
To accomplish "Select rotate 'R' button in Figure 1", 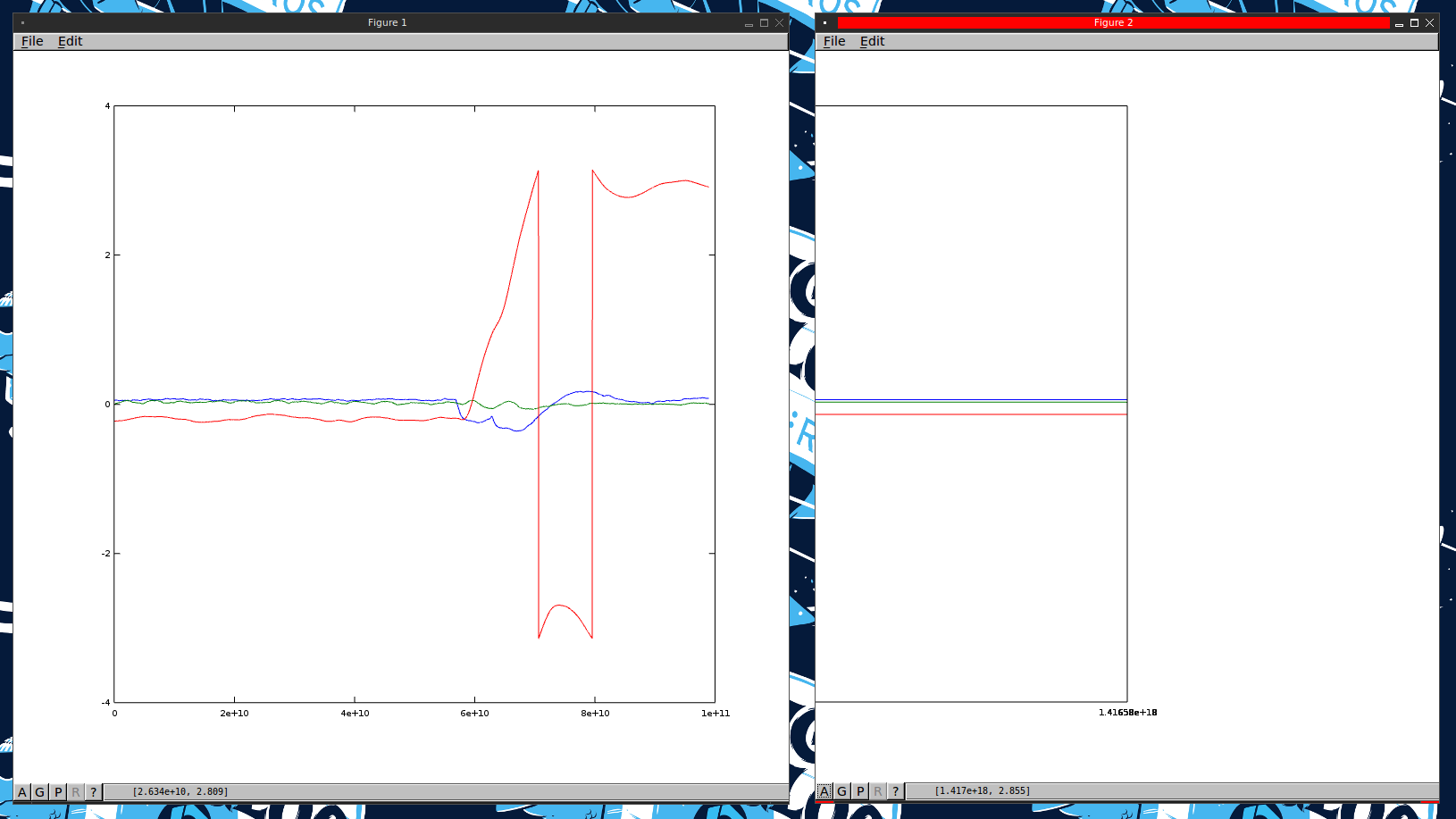I will 75,792.
